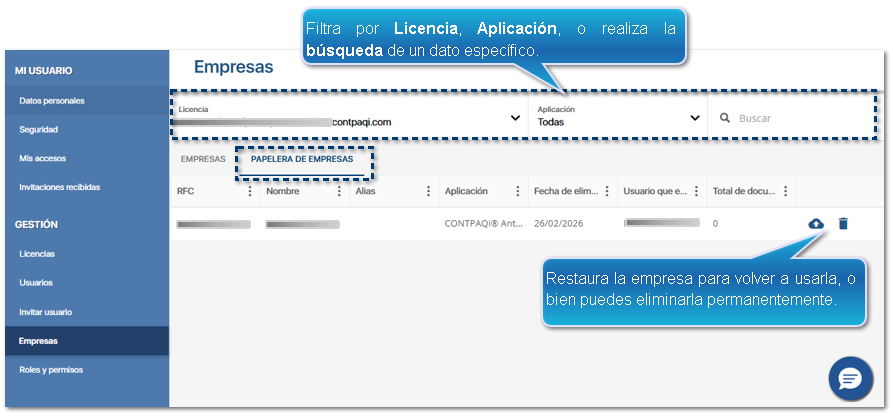This screenshot has width=893, height=416.
Task: Go to Datos personales in sidebar
Action: click(x=52, y=101)
